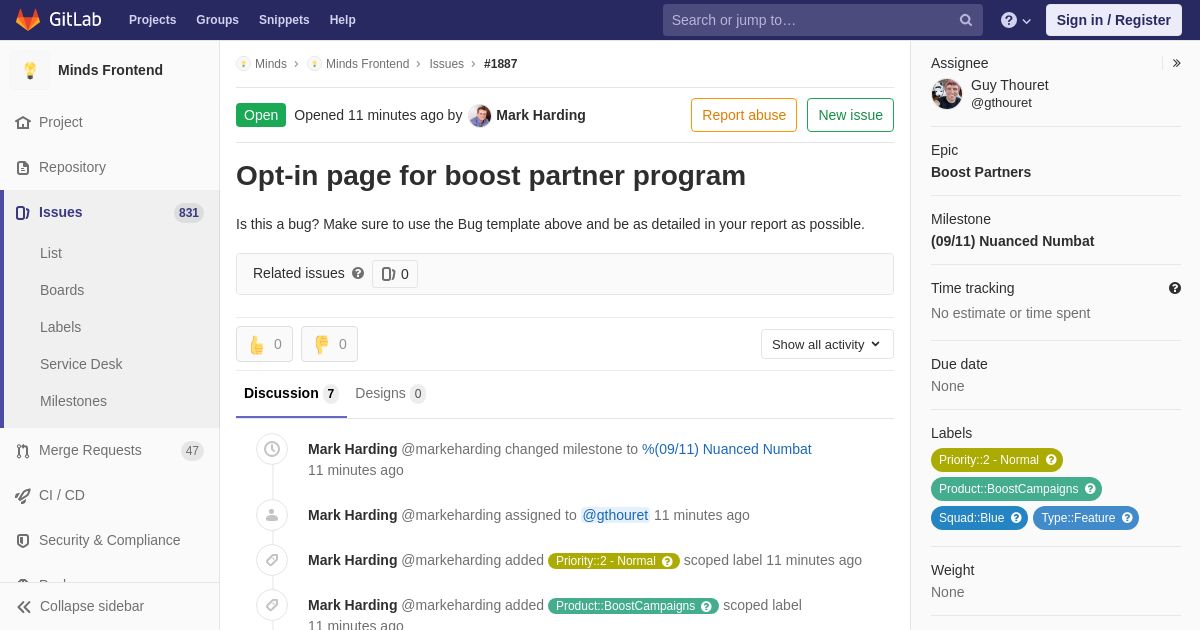Open Labels in sidebar
The image size is (1200, 630).
[x=60, y=327]
